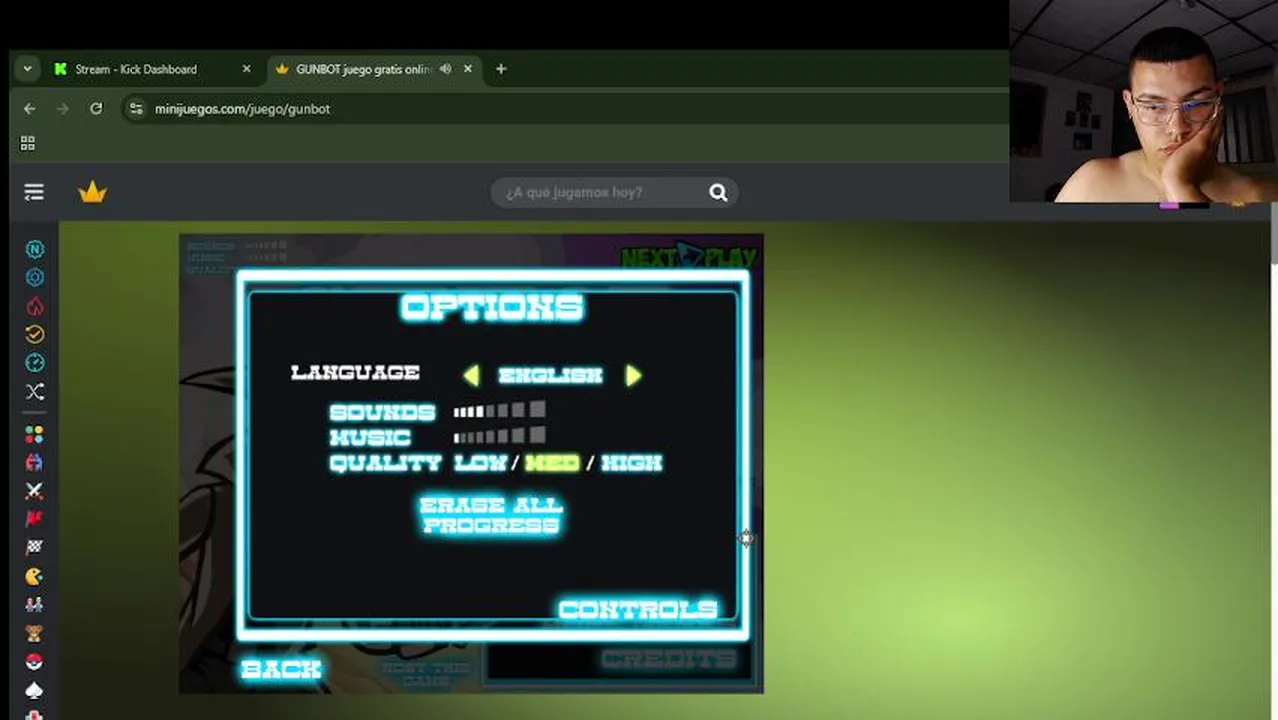
Task: Open the teddy bear category icon
Action: tap(34, 632)
